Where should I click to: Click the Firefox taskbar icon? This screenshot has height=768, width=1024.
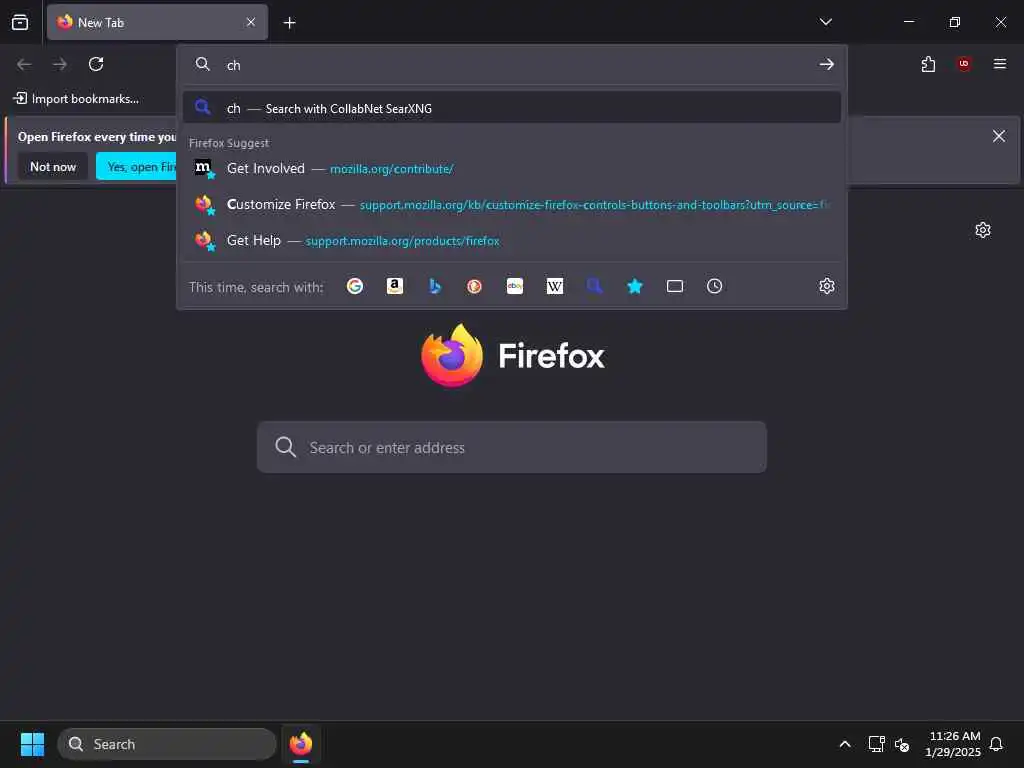point(300,744)
